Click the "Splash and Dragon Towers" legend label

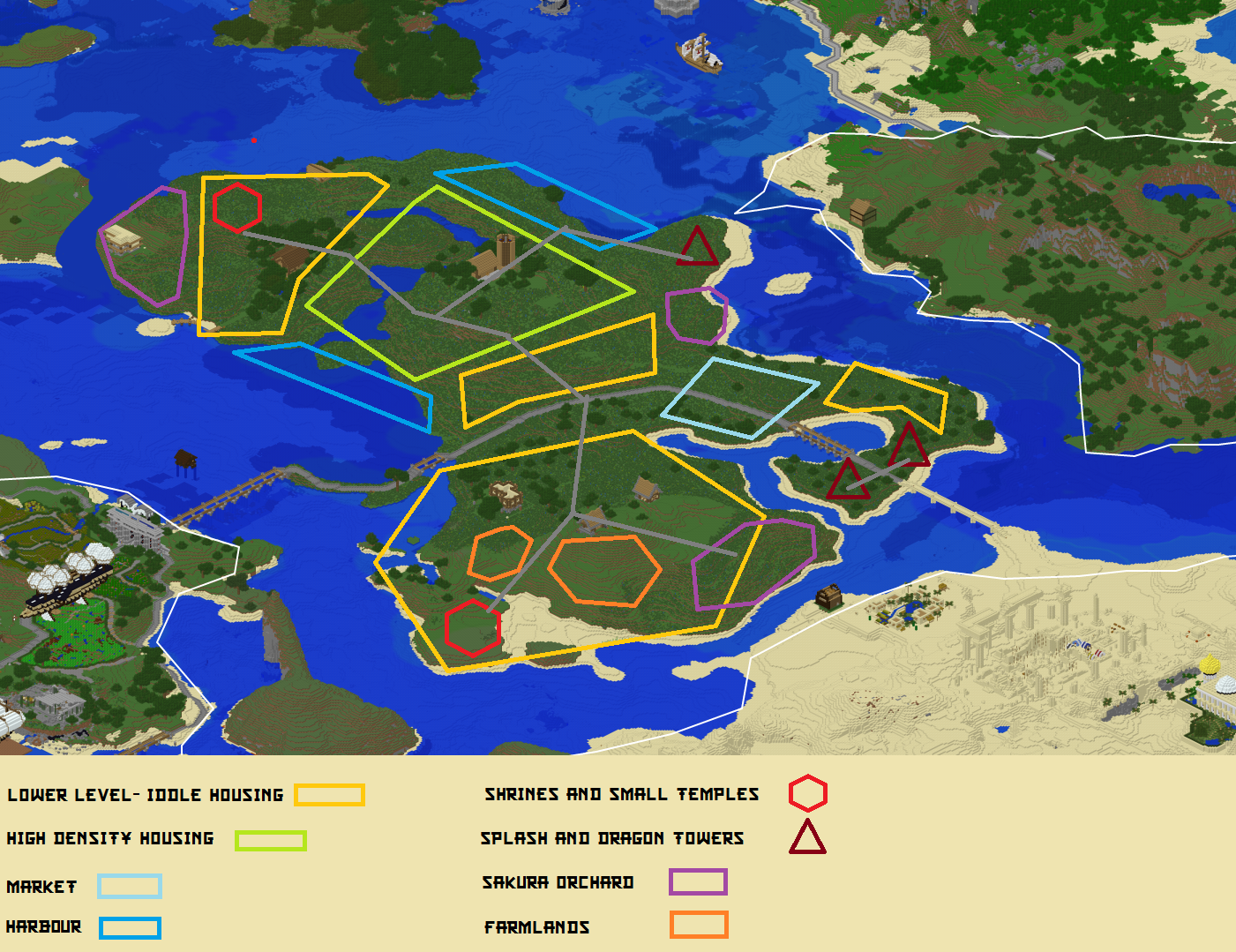click(611, 838)
